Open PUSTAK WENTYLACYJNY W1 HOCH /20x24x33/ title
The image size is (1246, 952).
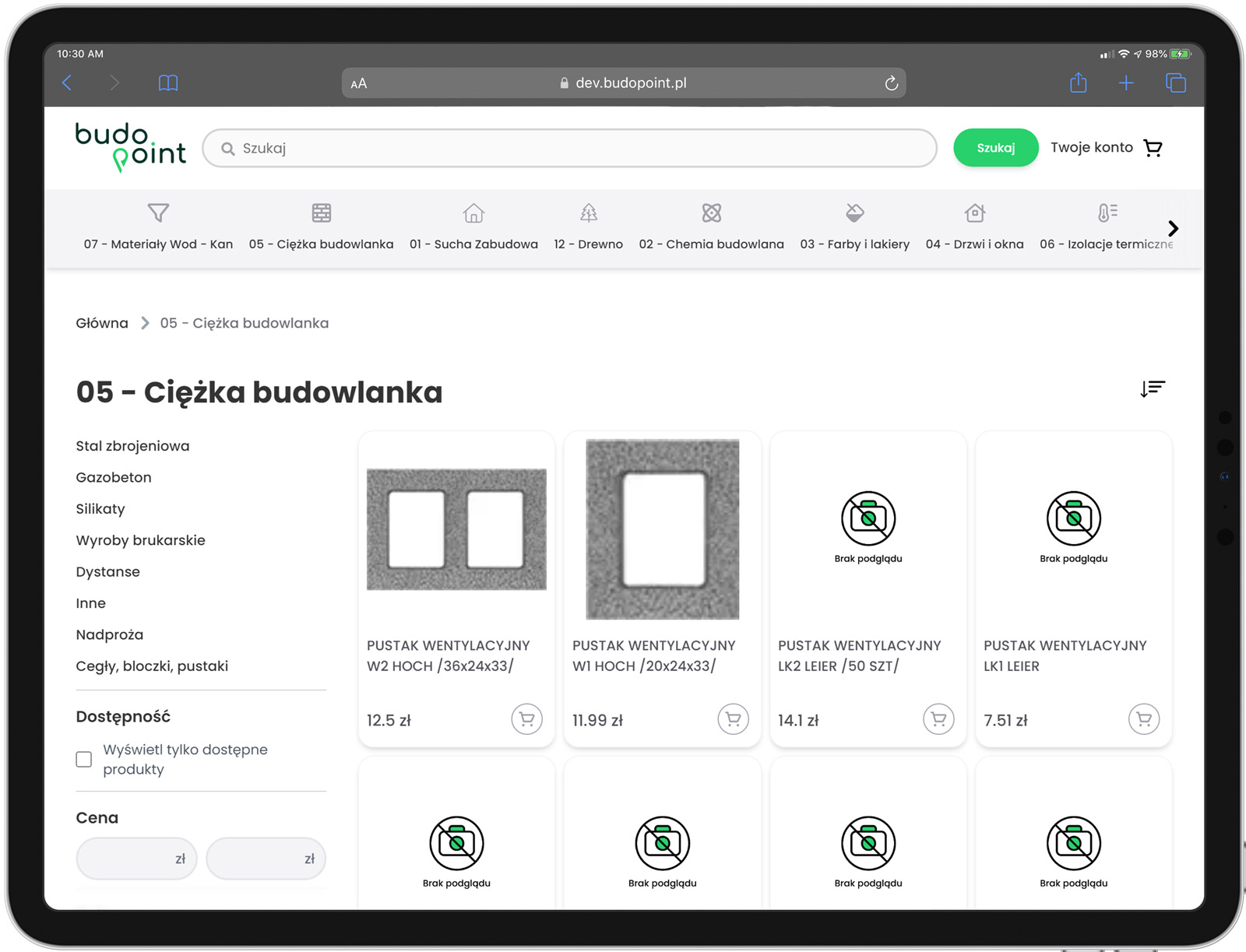(x=654, y=655)
